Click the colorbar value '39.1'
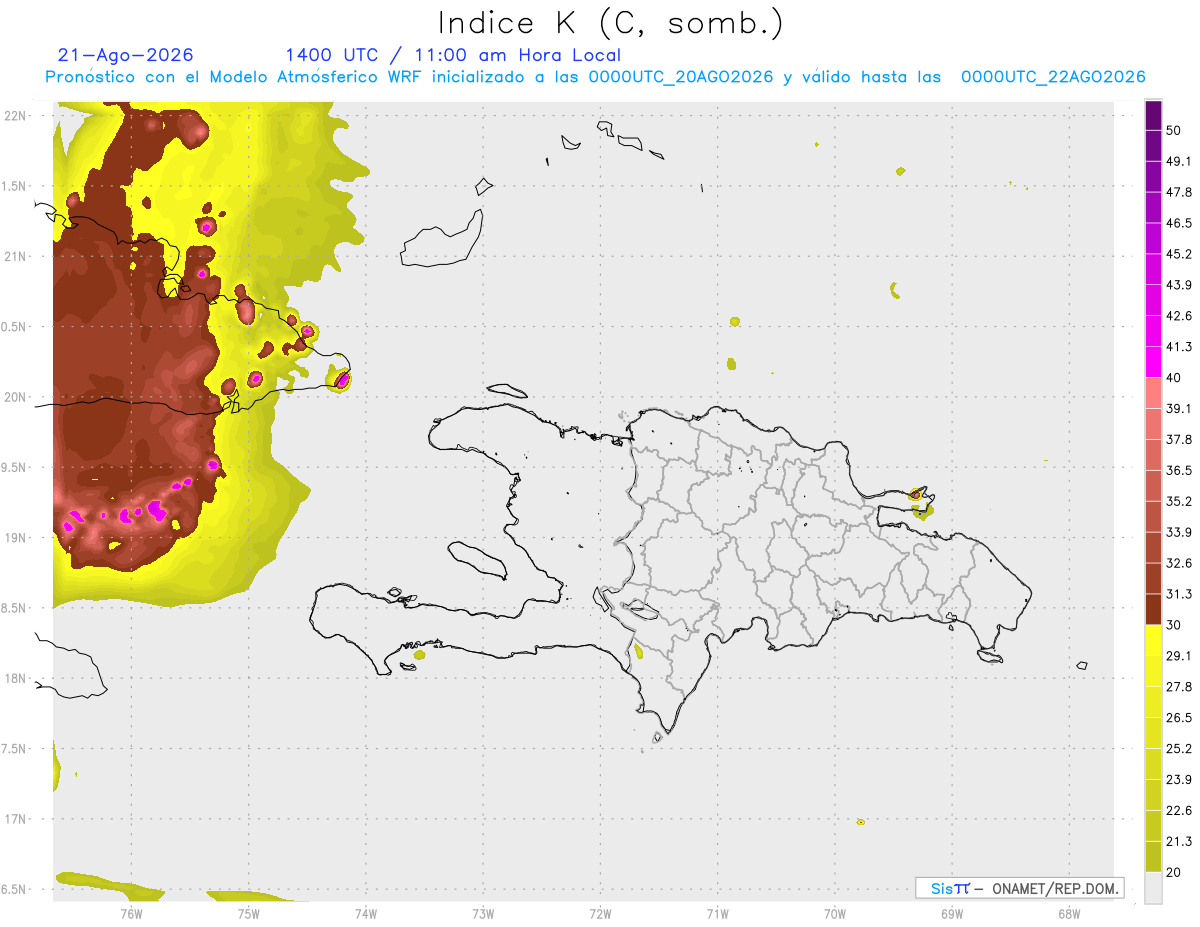Viewport: 1200px width, 927px height. click(1179, 409)
